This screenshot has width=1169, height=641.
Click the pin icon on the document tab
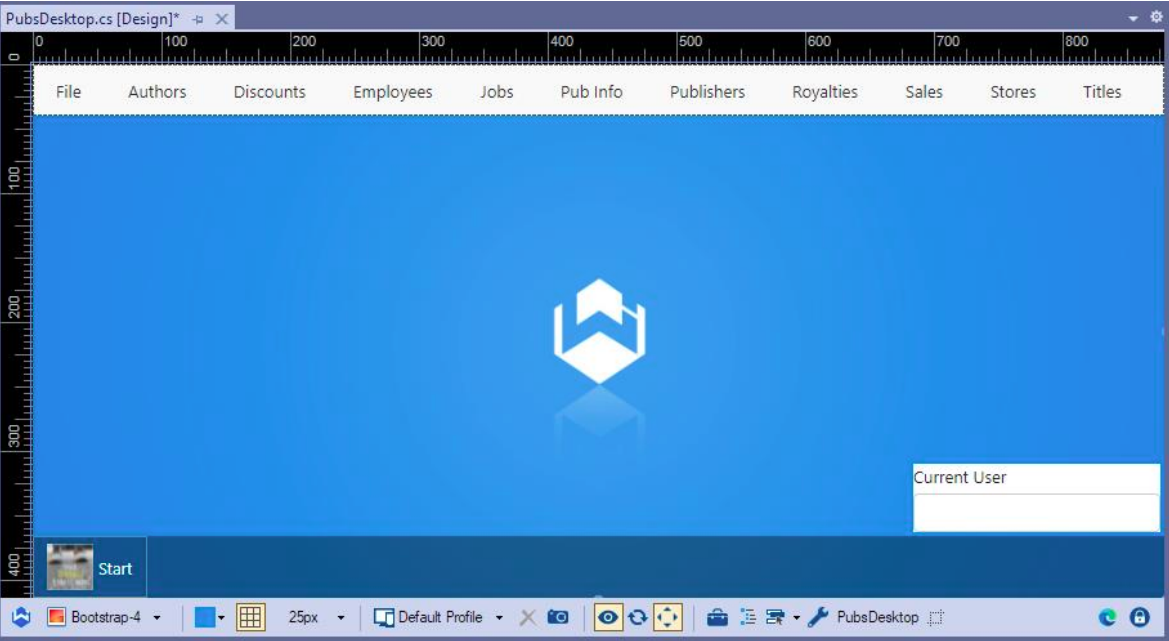[198, 19]
